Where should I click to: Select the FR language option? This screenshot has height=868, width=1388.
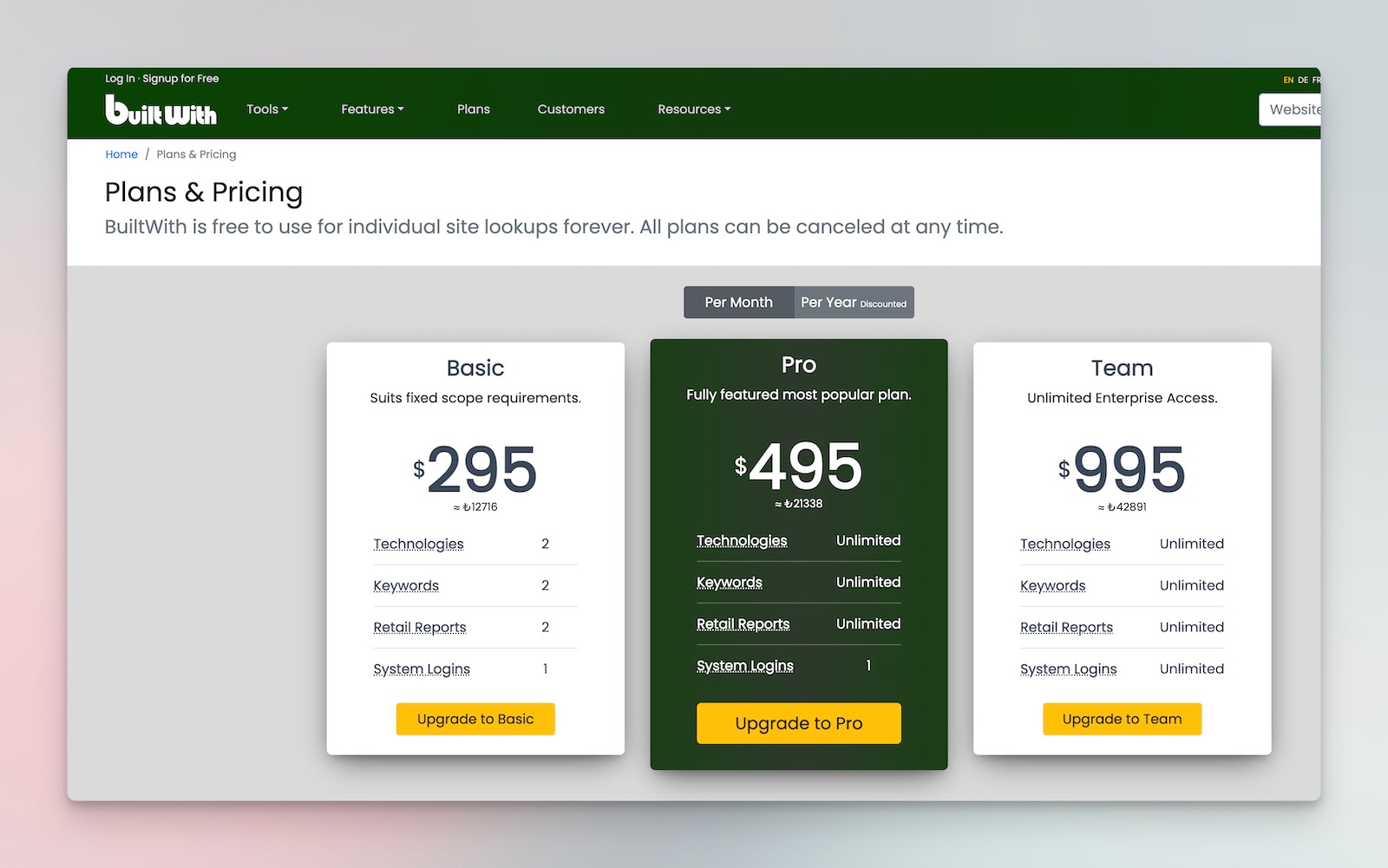pos(1316,80)
